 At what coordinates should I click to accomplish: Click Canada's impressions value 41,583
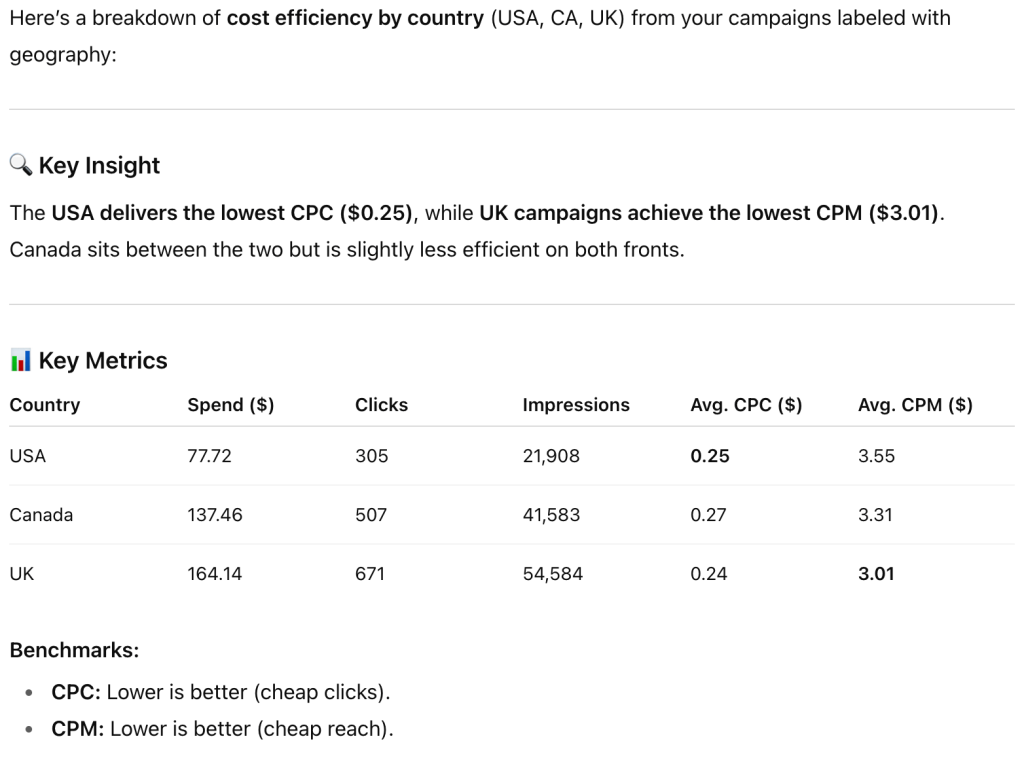(x=551, y=515)
